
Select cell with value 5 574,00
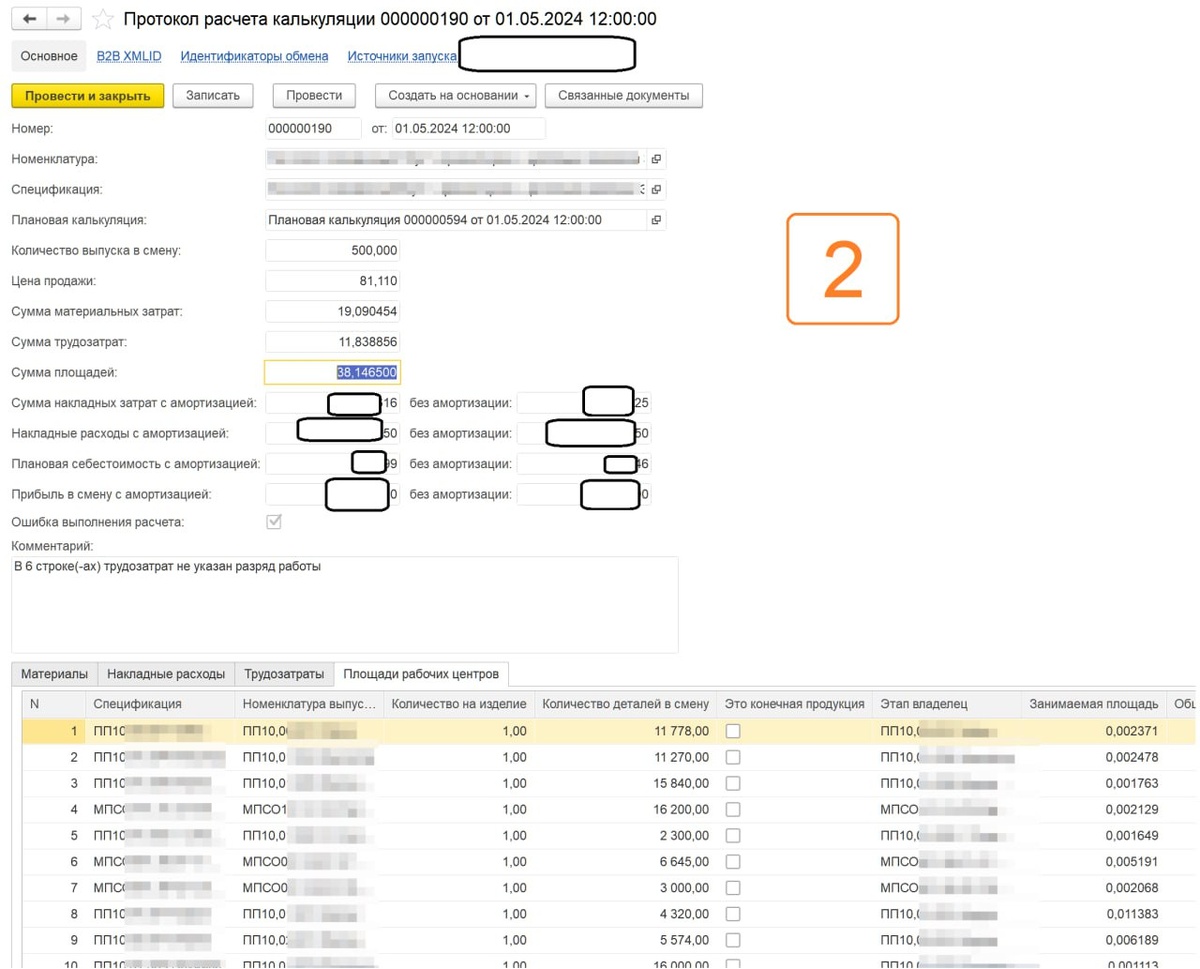click(626, 940)
